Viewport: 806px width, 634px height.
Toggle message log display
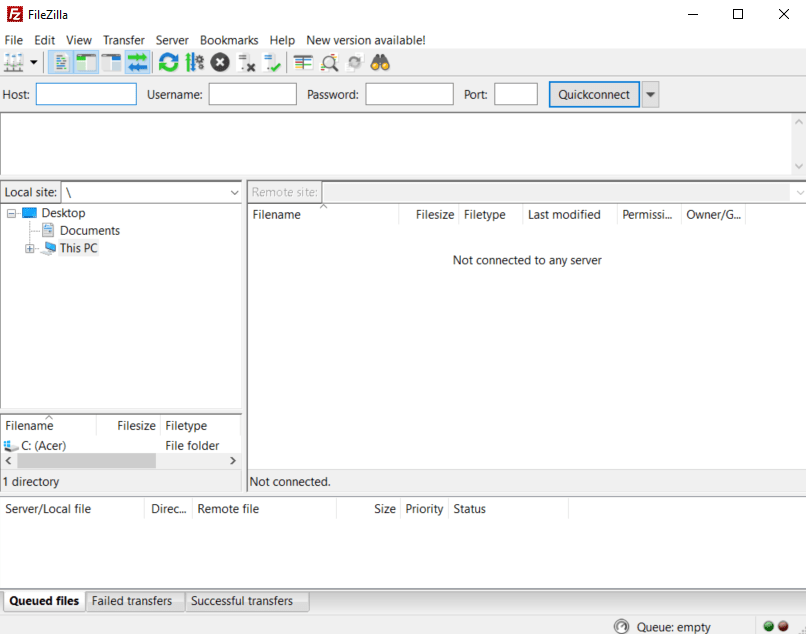[61, 63]
